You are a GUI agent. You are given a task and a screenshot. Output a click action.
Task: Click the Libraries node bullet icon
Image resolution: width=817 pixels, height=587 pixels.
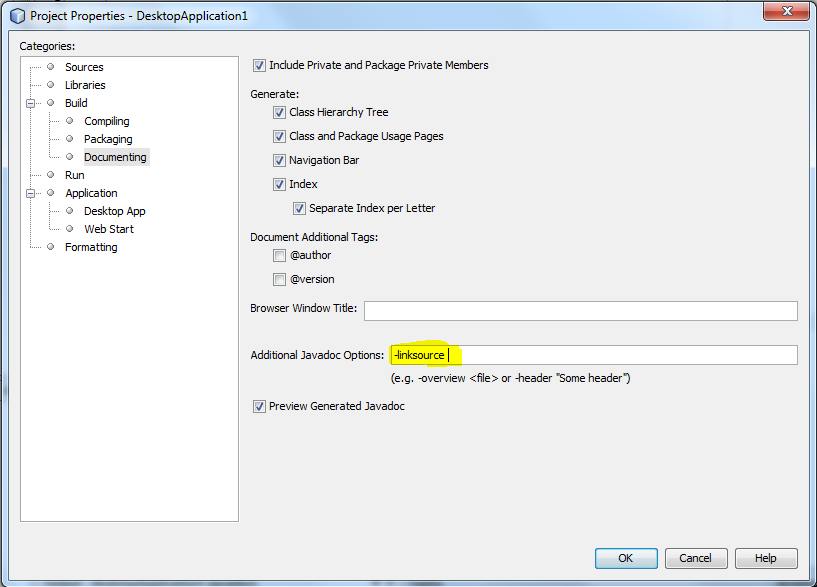[51, 84]
